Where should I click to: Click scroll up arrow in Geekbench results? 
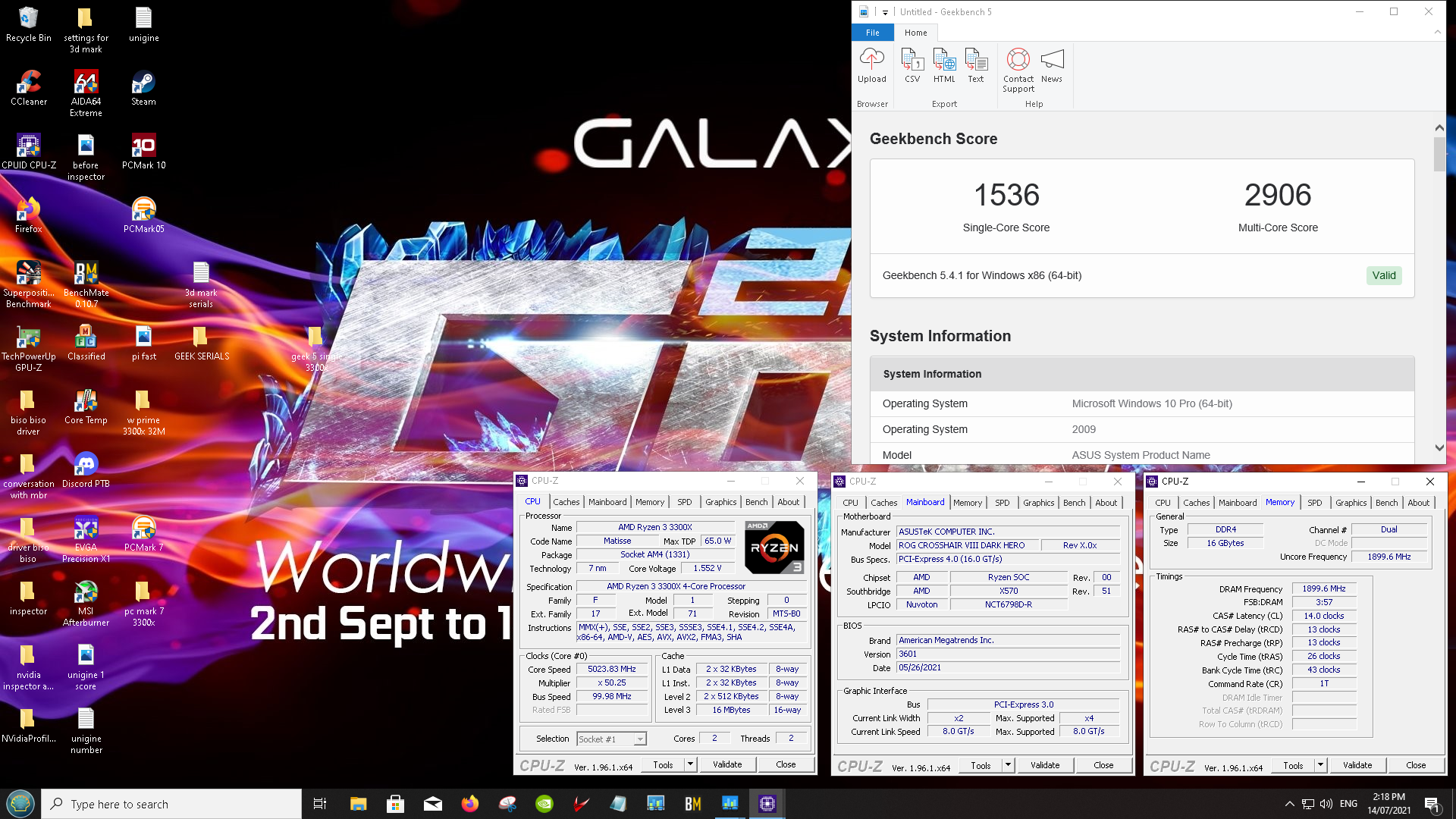coord(1439,128)
